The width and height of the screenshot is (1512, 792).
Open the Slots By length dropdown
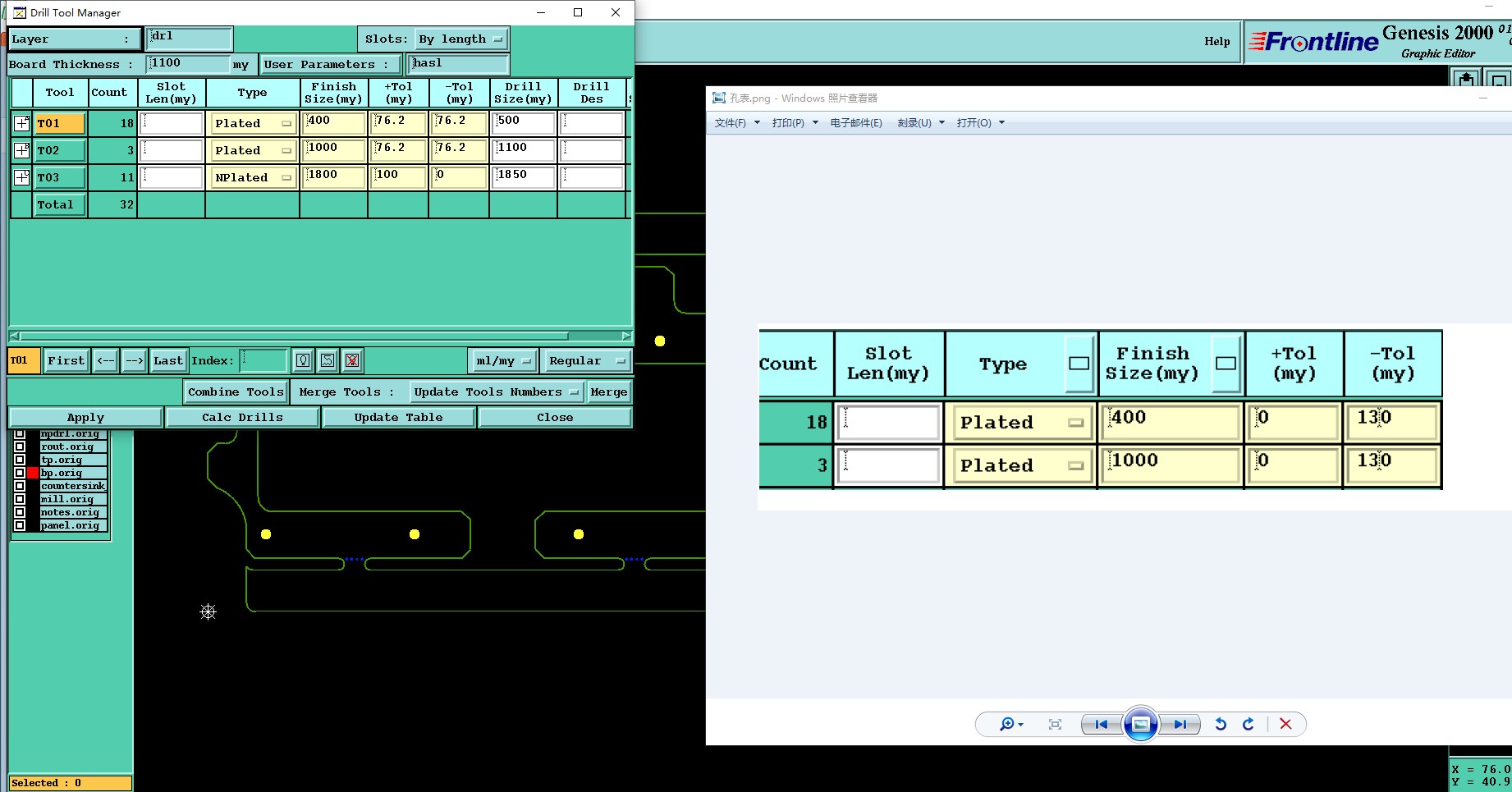[460, 39]
